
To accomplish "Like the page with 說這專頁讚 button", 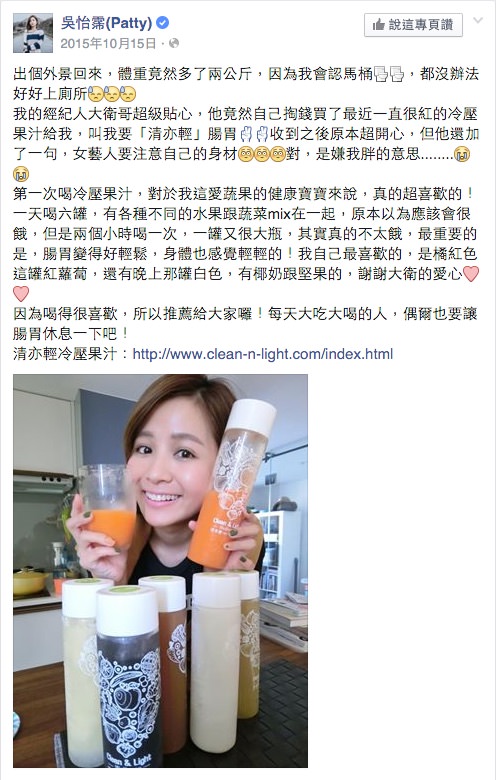I will (413, 25).
